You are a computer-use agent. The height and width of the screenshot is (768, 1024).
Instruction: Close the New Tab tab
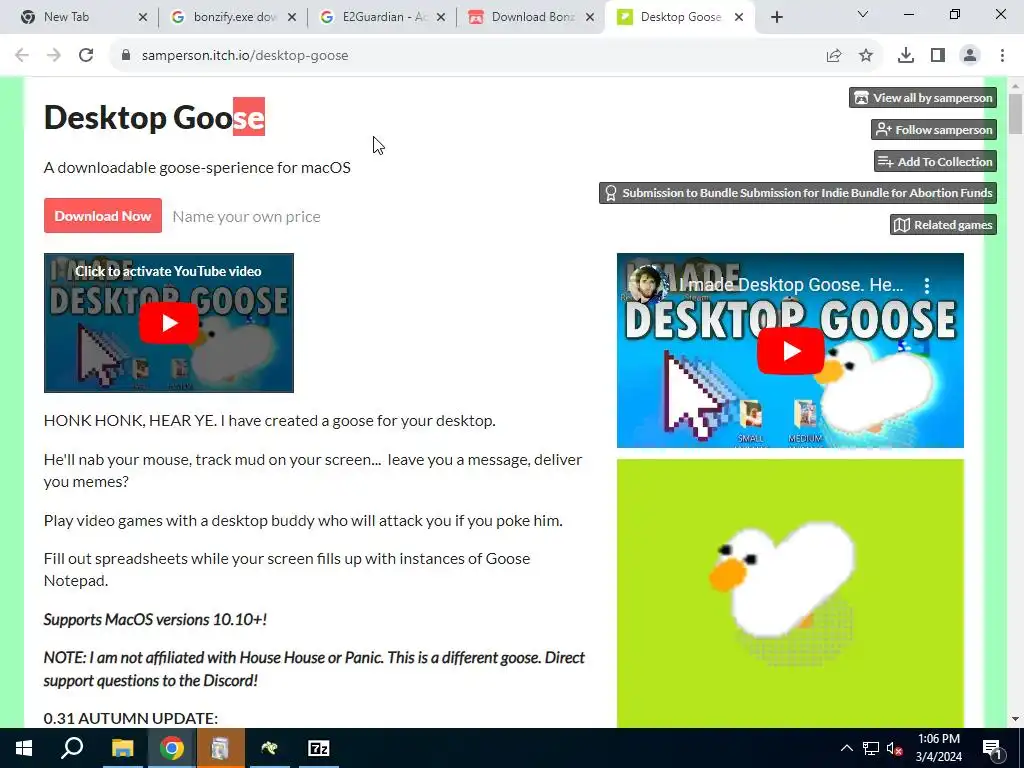tap(143, 17)
